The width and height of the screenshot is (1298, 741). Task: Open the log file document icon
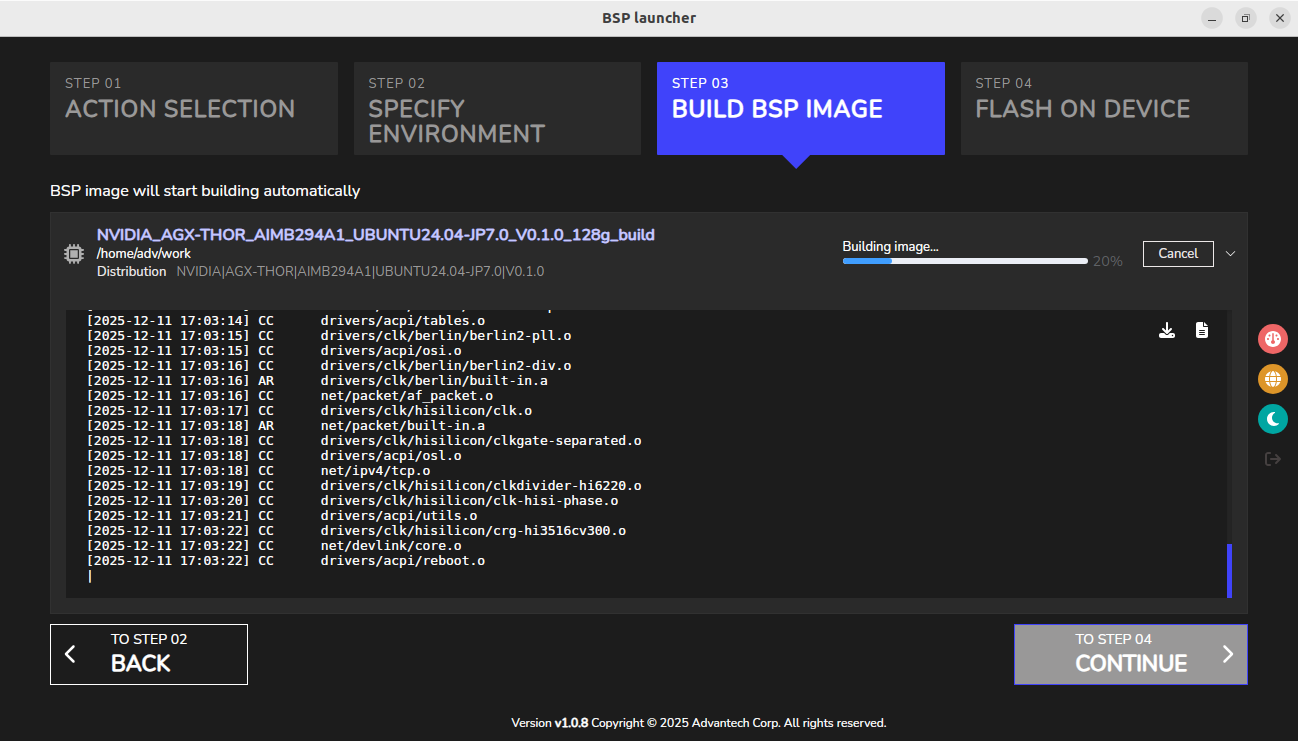[x=1202, y=331]
